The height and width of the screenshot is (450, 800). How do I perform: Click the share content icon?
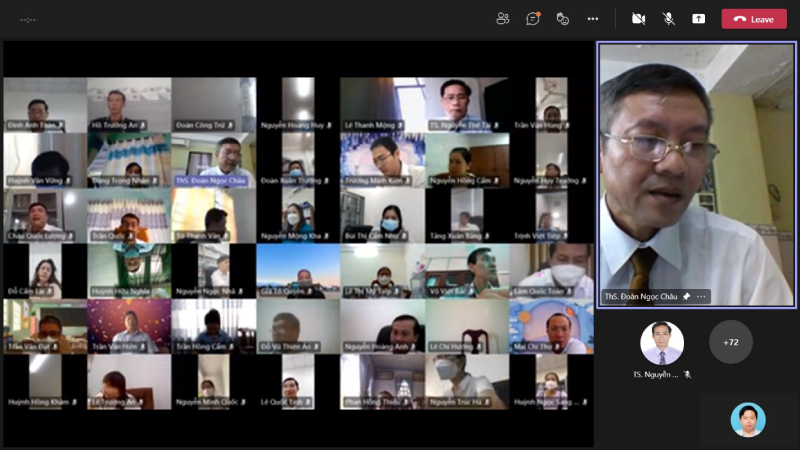click(x=698, y=18)
